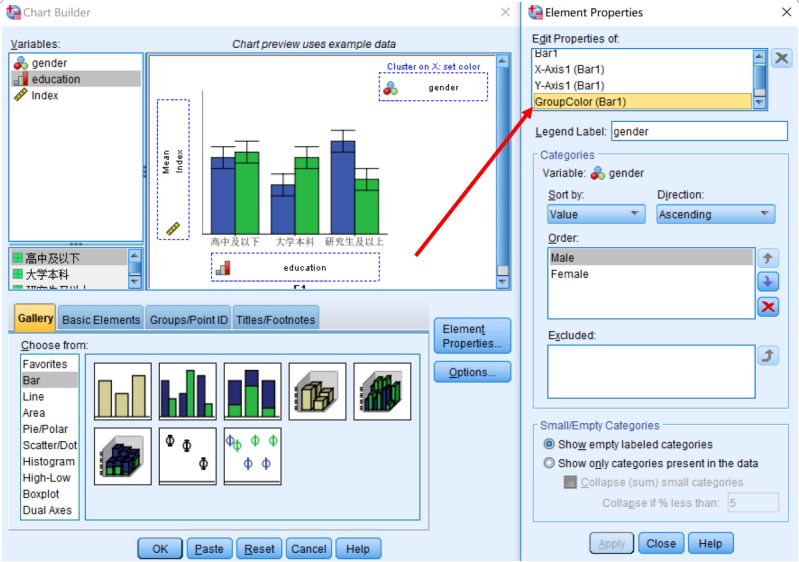Select the clustered 3-D bar icon
This screenshot has height=562, width=799.
[x=382, y=391]
